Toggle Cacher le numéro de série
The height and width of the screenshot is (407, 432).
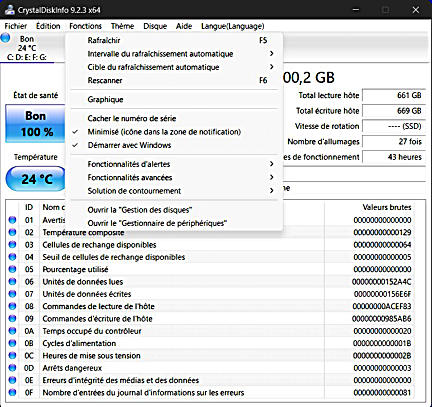point(174,118)
